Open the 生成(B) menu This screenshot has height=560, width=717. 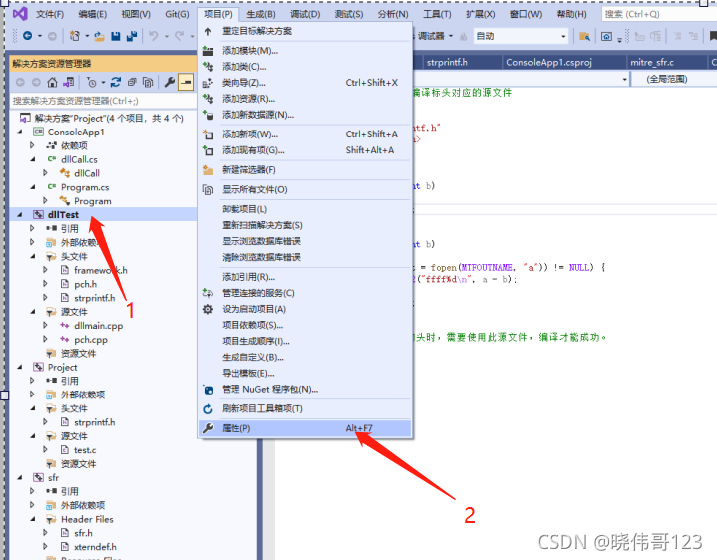261,14
